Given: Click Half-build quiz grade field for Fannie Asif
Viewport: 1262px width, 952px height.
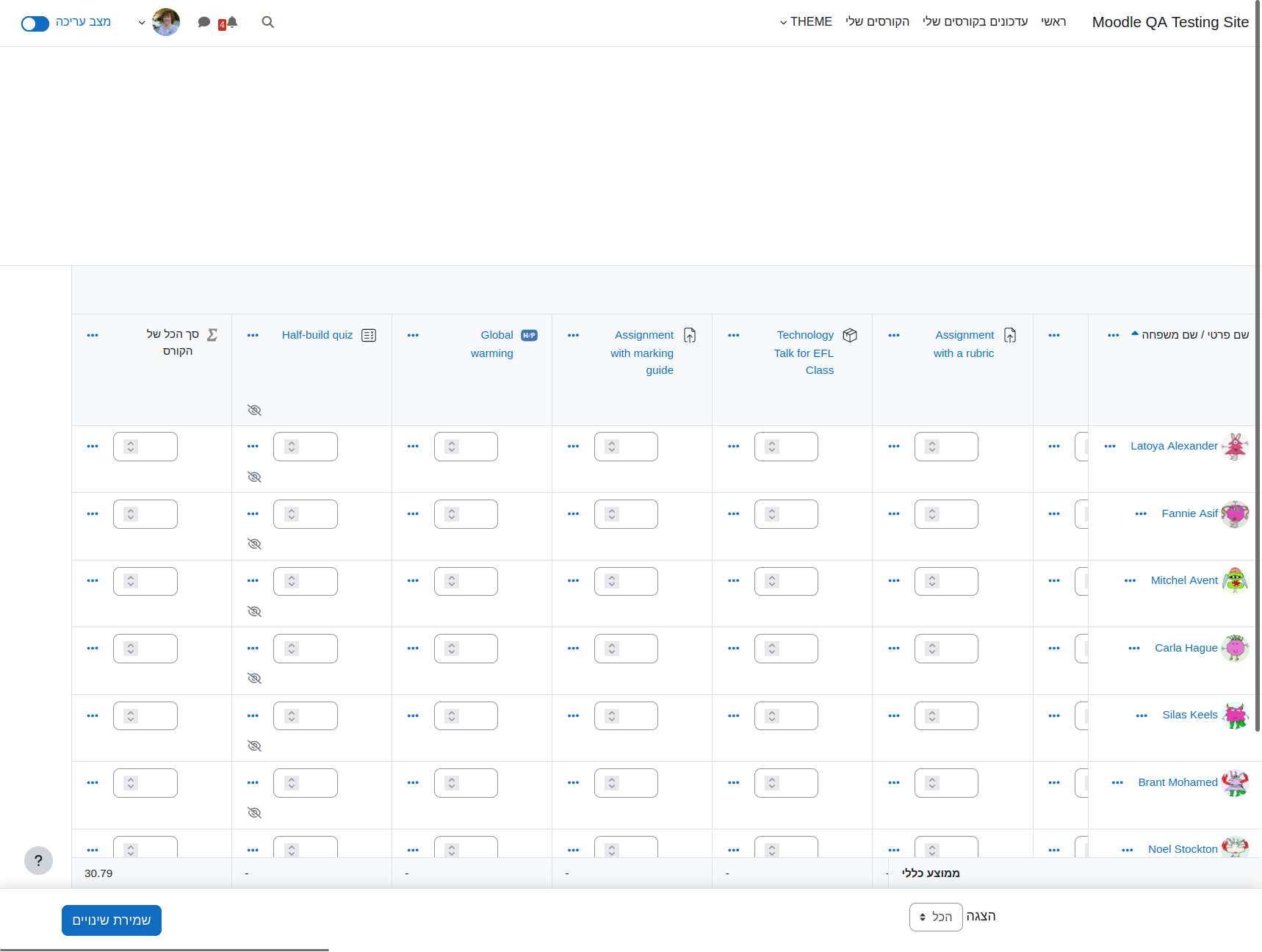Looking at the screenshot, I should pyautogui.click(x=306, y=514).
